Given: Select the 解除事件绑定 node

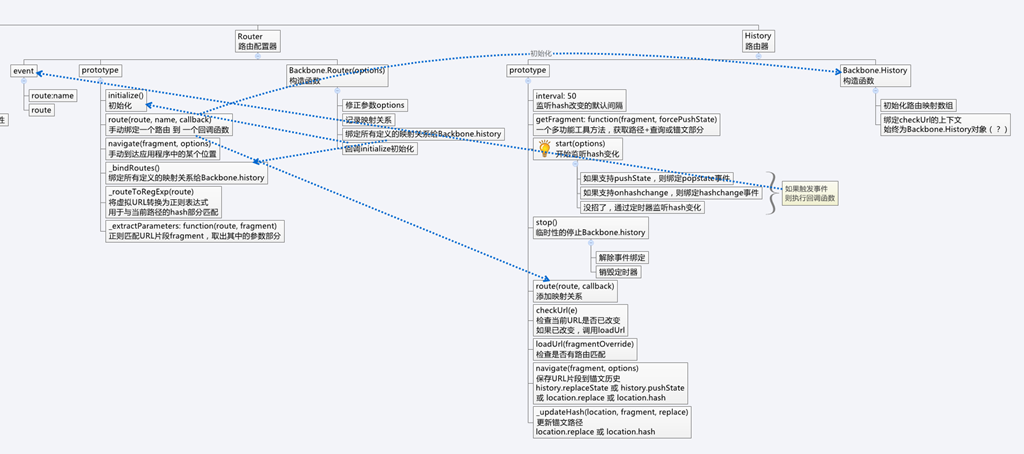Looking at the screenshot, I should coord(622,257).
